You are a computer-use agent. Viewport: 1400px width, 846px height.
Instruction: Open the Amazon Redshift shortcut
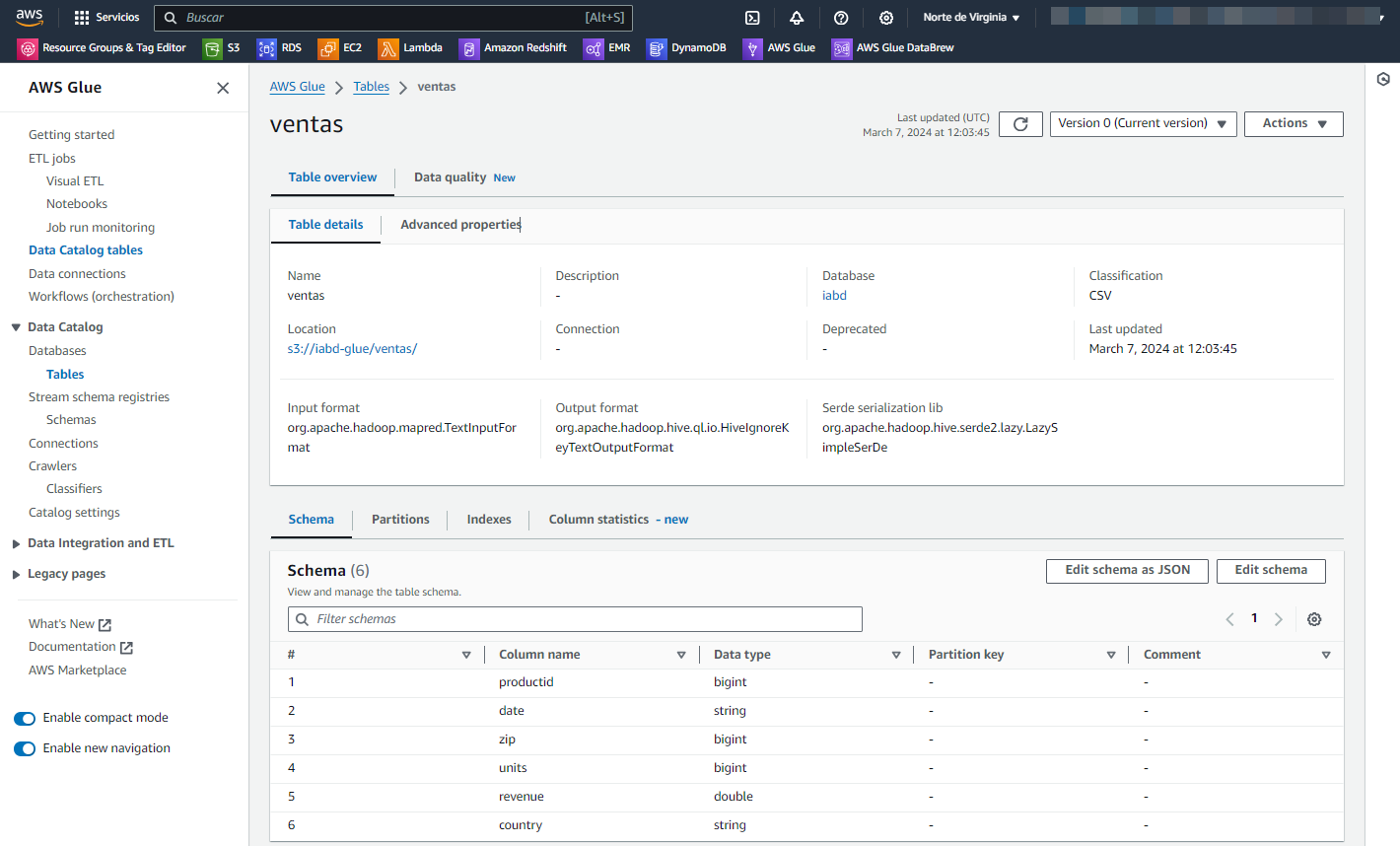tap(513, 47)
